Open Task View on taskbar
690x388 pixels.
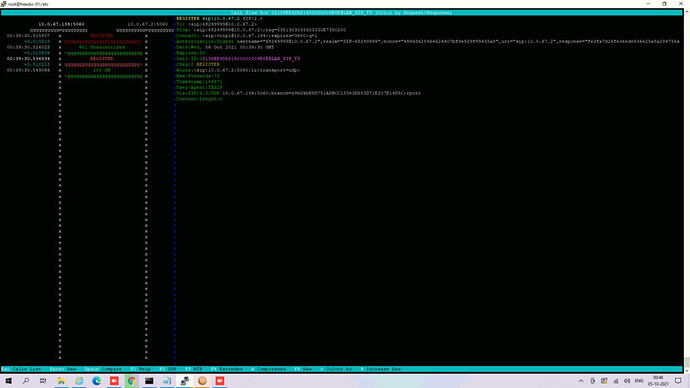tap(43, 381)
